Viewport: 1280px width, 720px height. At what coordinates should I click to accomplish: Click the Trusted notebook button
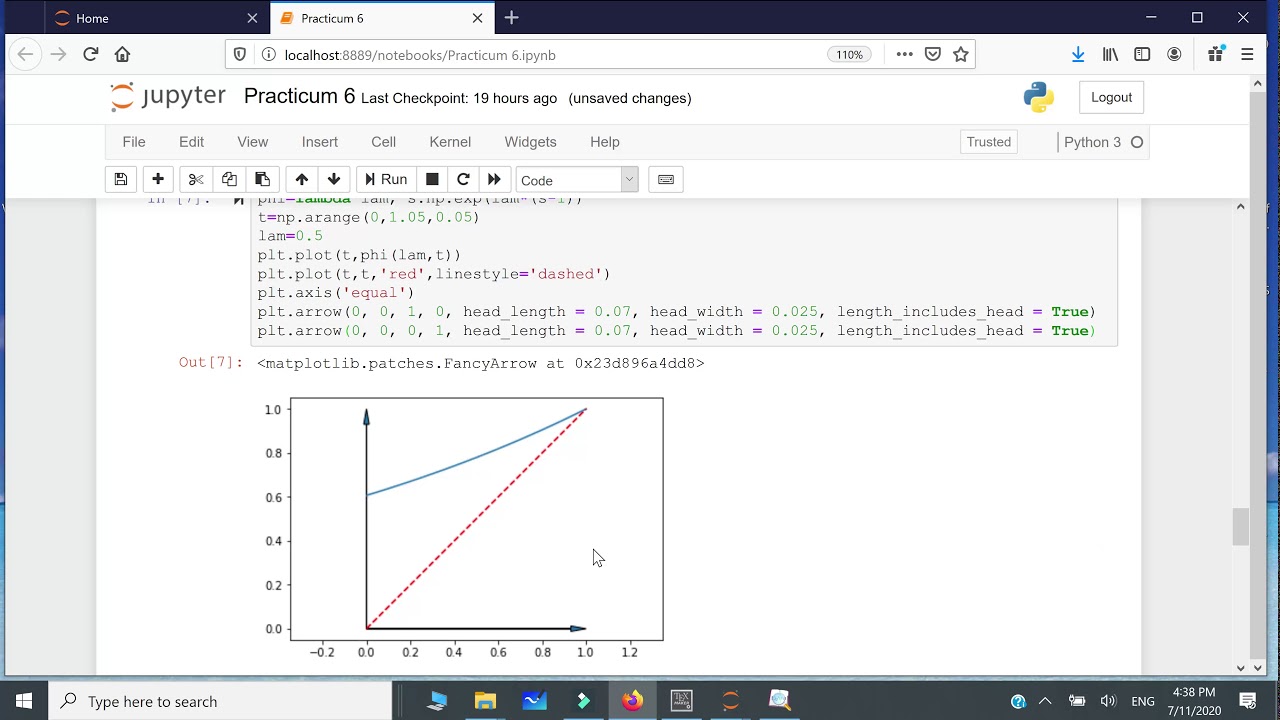(989, 142)
